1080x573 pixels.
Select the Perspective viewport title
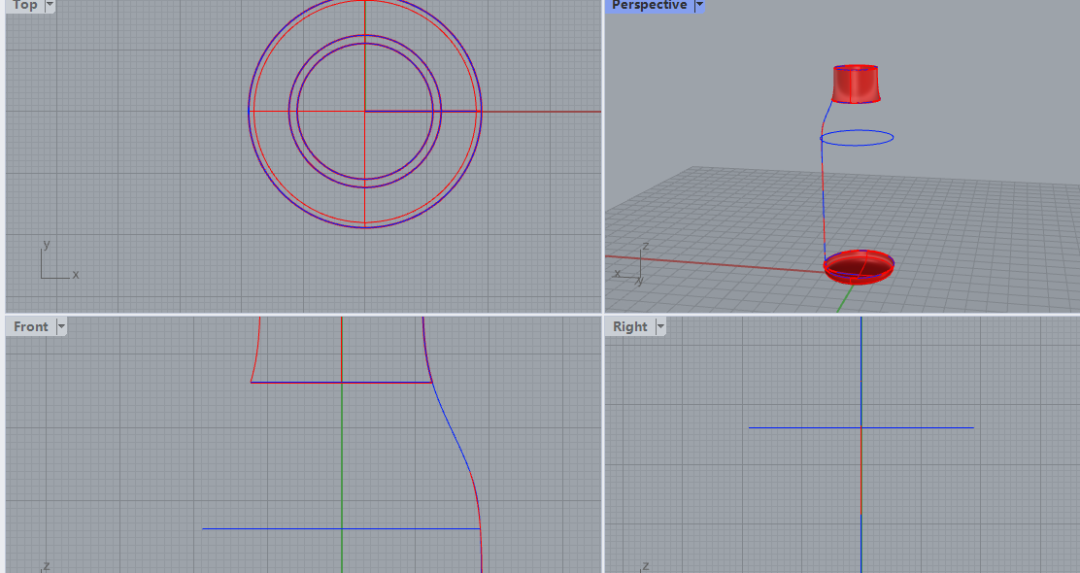coord(649,5)
